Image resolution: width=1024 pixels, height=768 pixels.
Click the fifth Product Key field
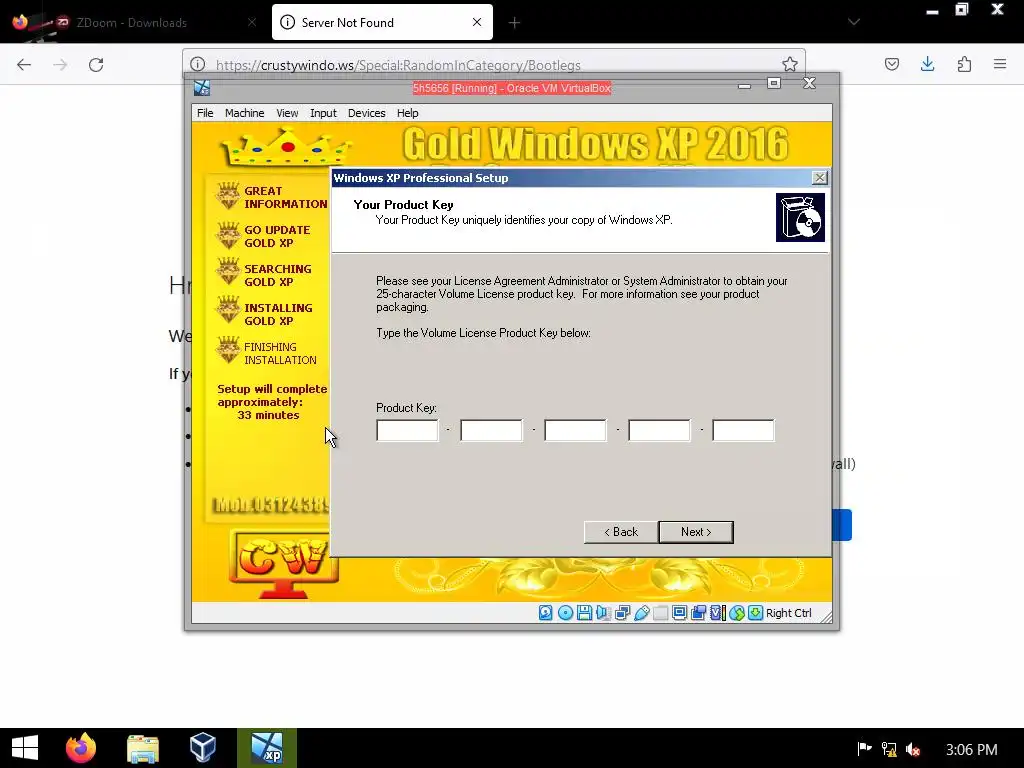point(743,430)
